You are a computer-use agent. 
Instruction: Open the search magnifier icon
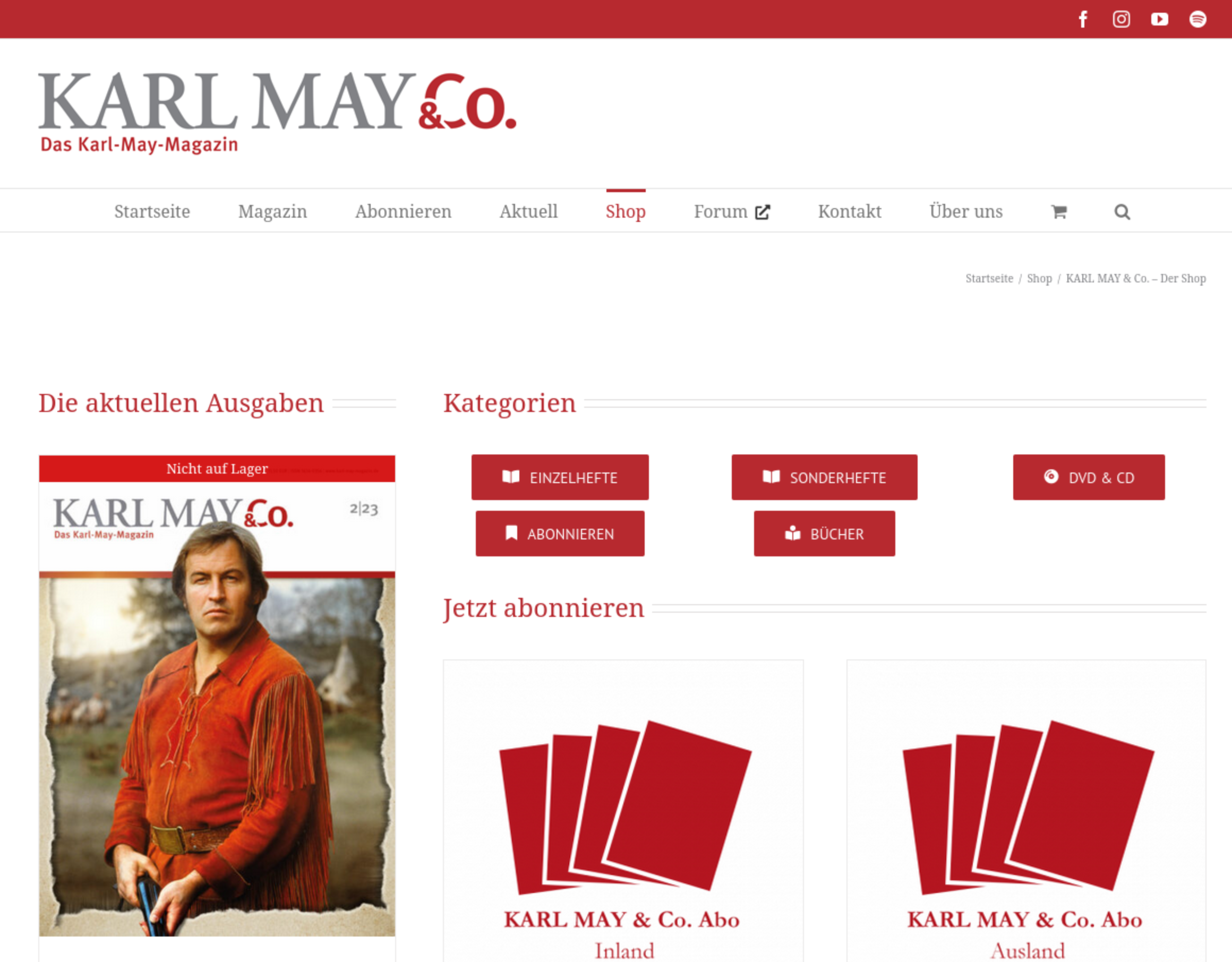1122,211
